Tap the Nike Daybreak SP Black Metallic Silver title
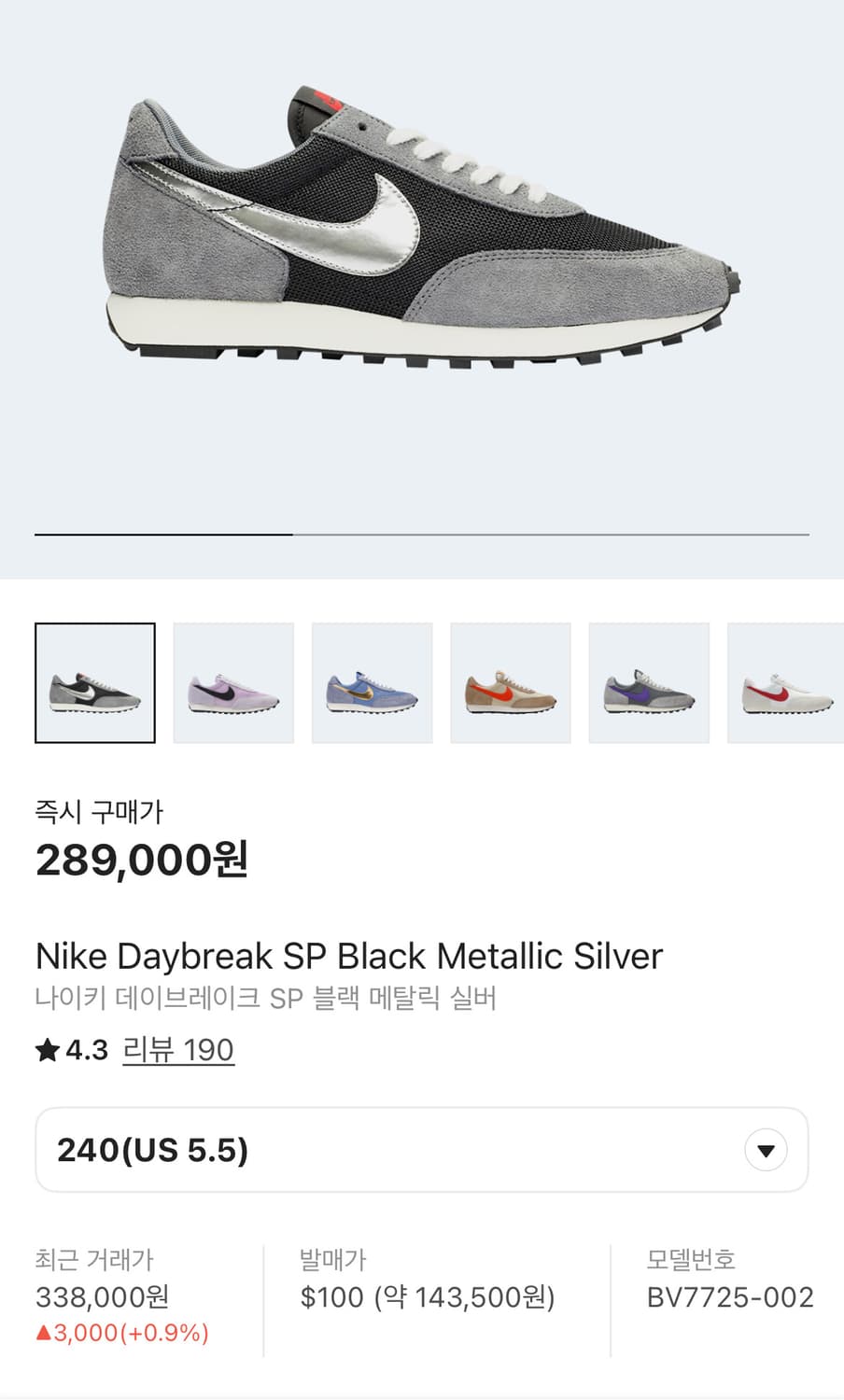 [349, 957]
